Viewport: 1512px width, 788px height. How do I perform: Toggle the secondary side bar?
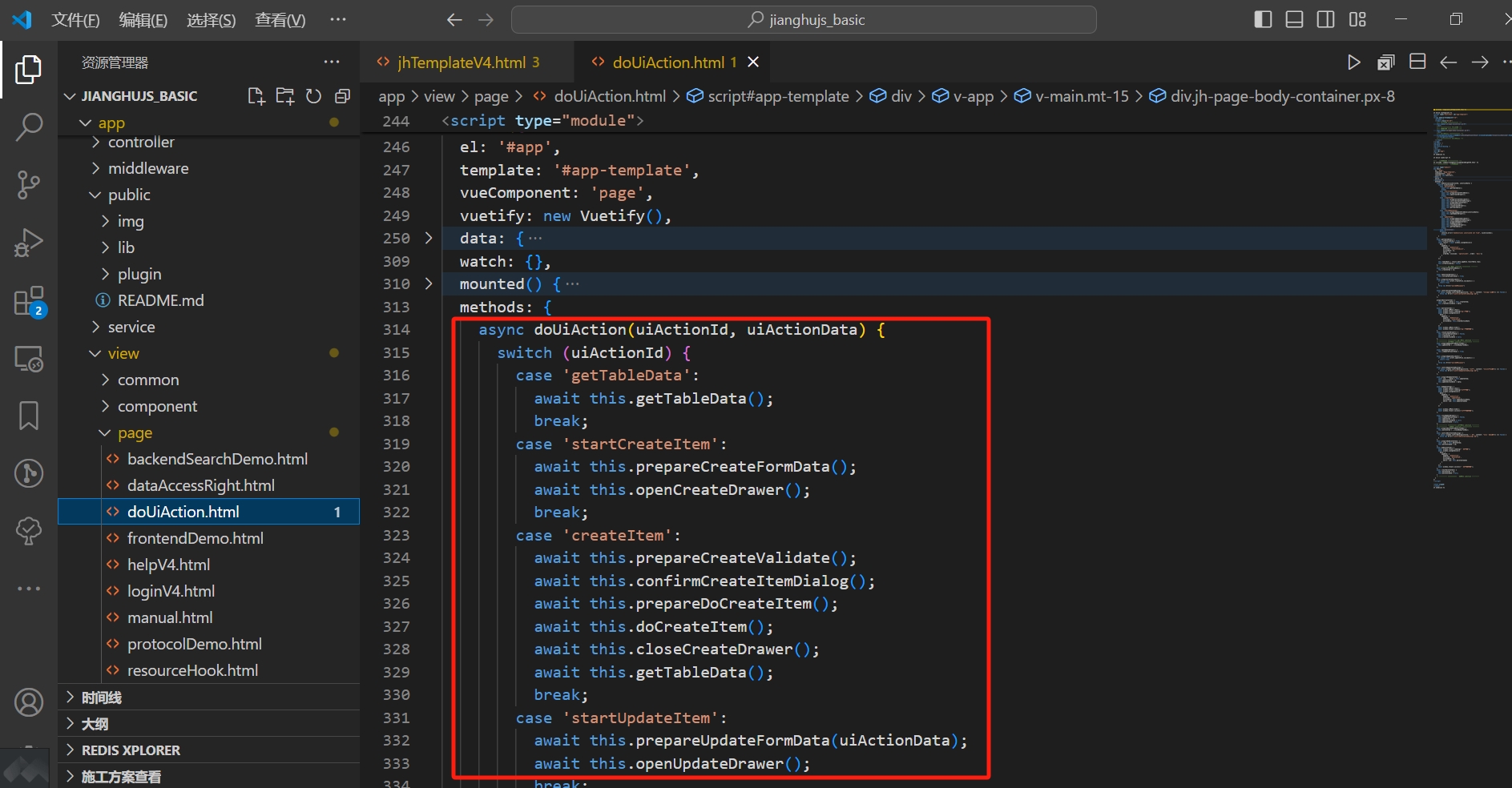(x=1325, y=19)
